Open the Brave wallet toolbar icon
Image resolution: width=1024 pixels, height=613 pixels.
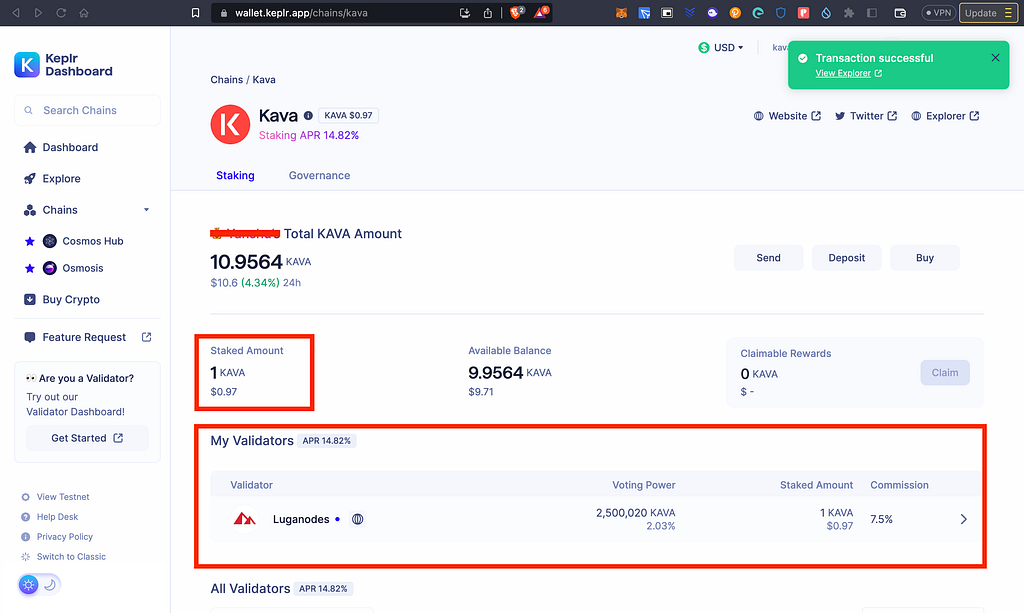pyautogui.click(x=900, y=13)
